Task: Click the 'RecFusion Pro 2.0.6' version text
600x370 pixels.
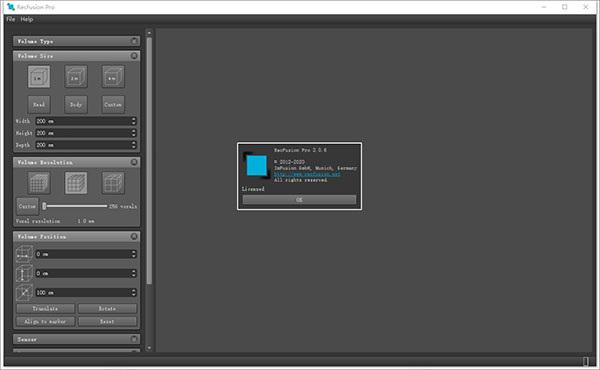Action: point(300,150)
